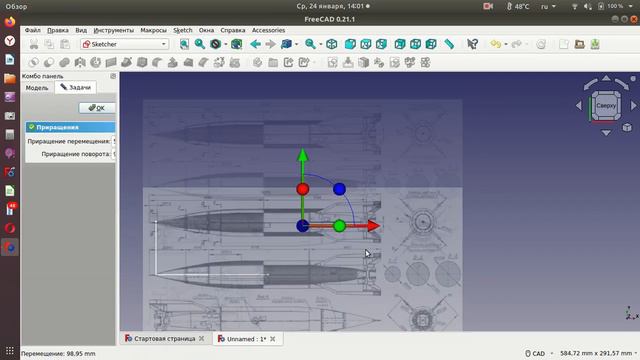The image size is (640, 360).
Task: Open the Ubuntu Обзор activities overview
Action: tap(16, 6)
